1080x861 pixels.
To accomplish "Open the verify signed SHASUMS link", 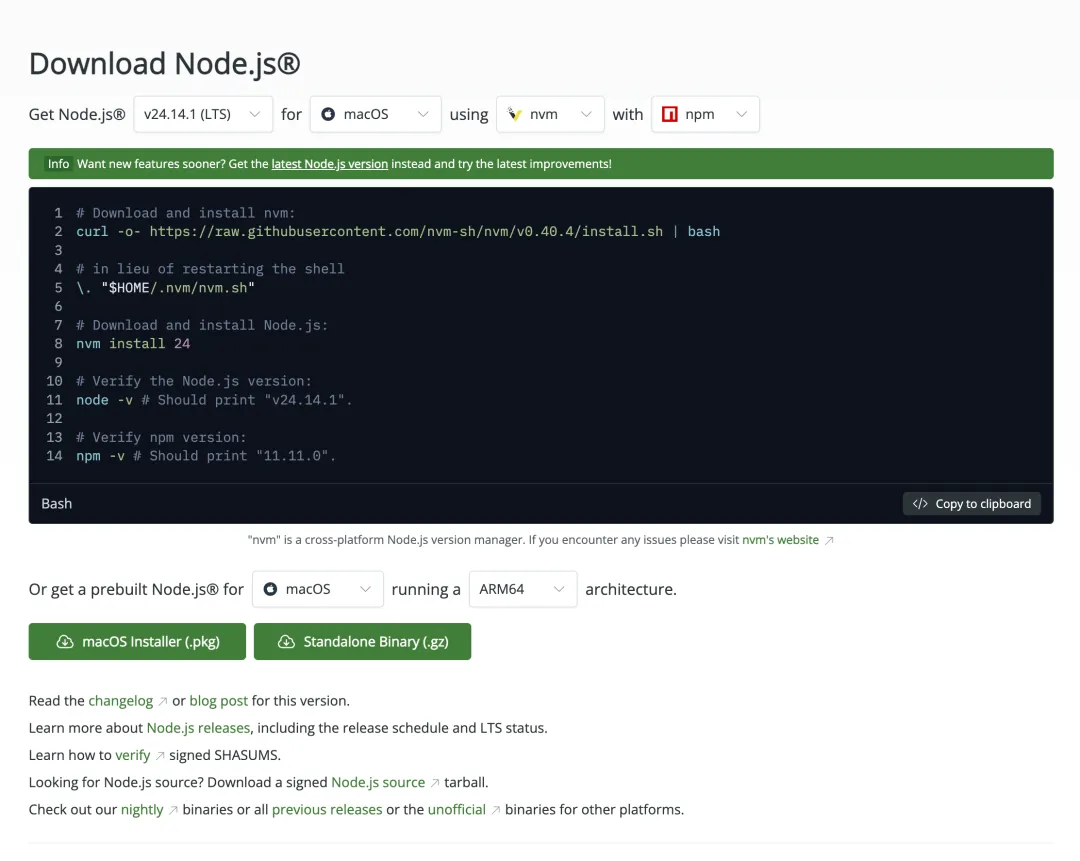I will click(132, 755).
